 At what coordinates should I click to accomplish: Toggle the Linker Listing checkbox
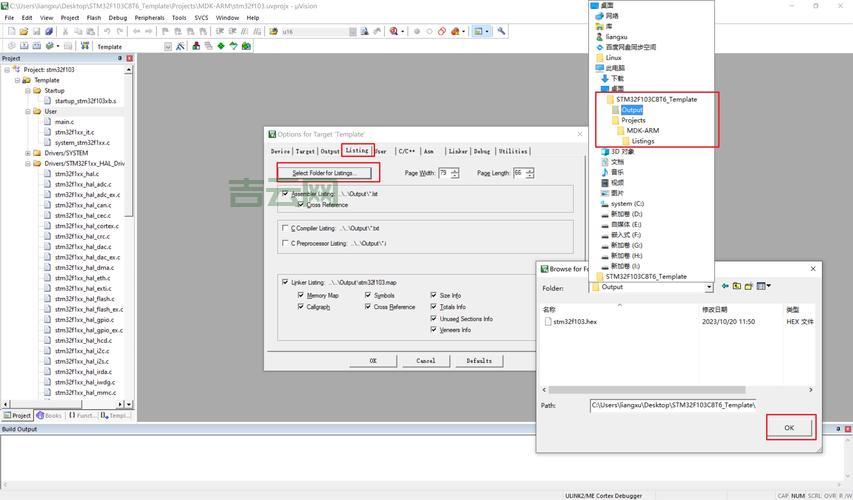[285, 282]
